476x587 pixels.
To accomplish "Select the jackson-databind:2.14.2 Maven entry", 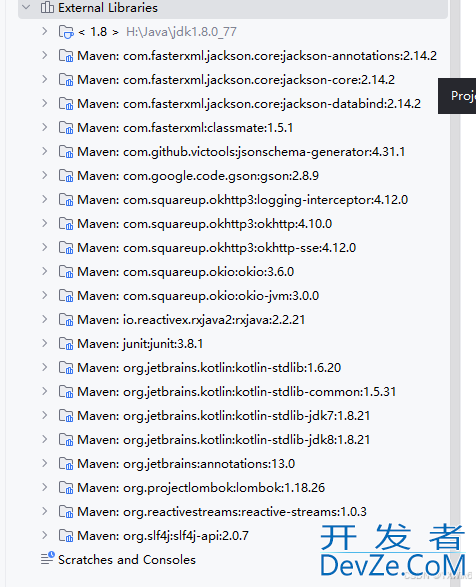I will 249,104.
